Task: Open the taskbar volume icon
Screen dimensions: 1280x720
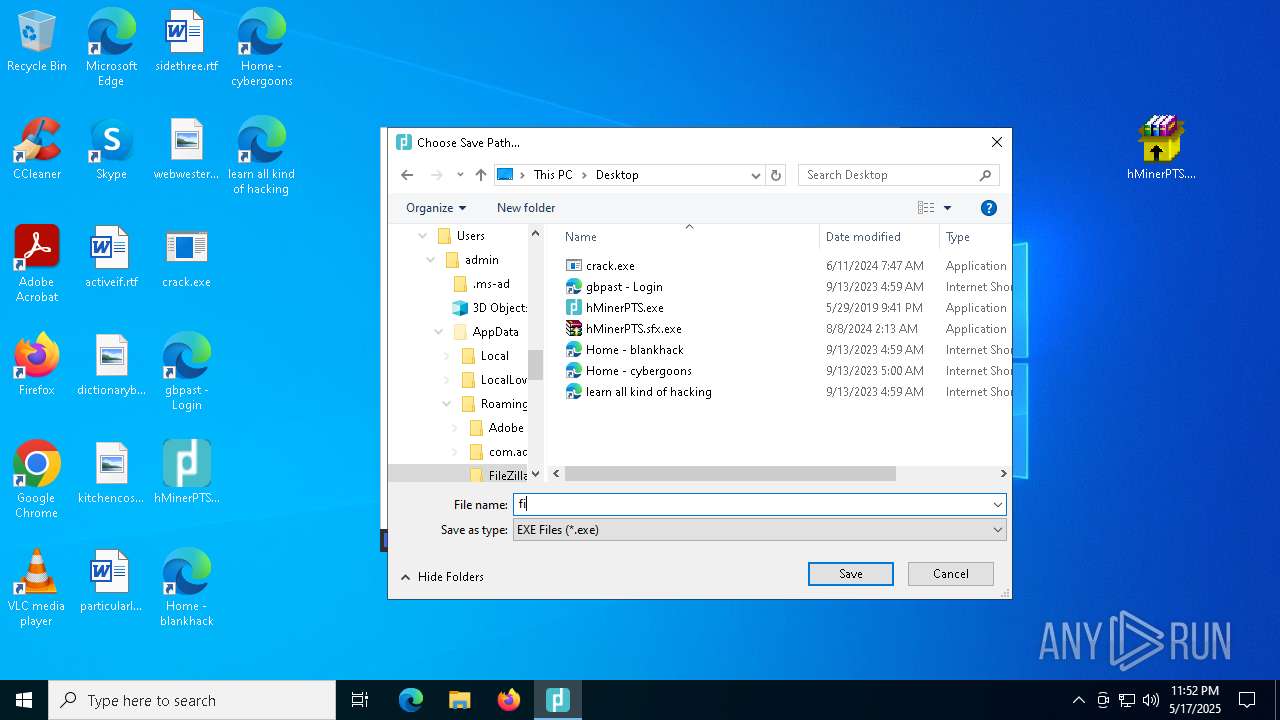Action: pyautogui.click(x=1151, y=700)
